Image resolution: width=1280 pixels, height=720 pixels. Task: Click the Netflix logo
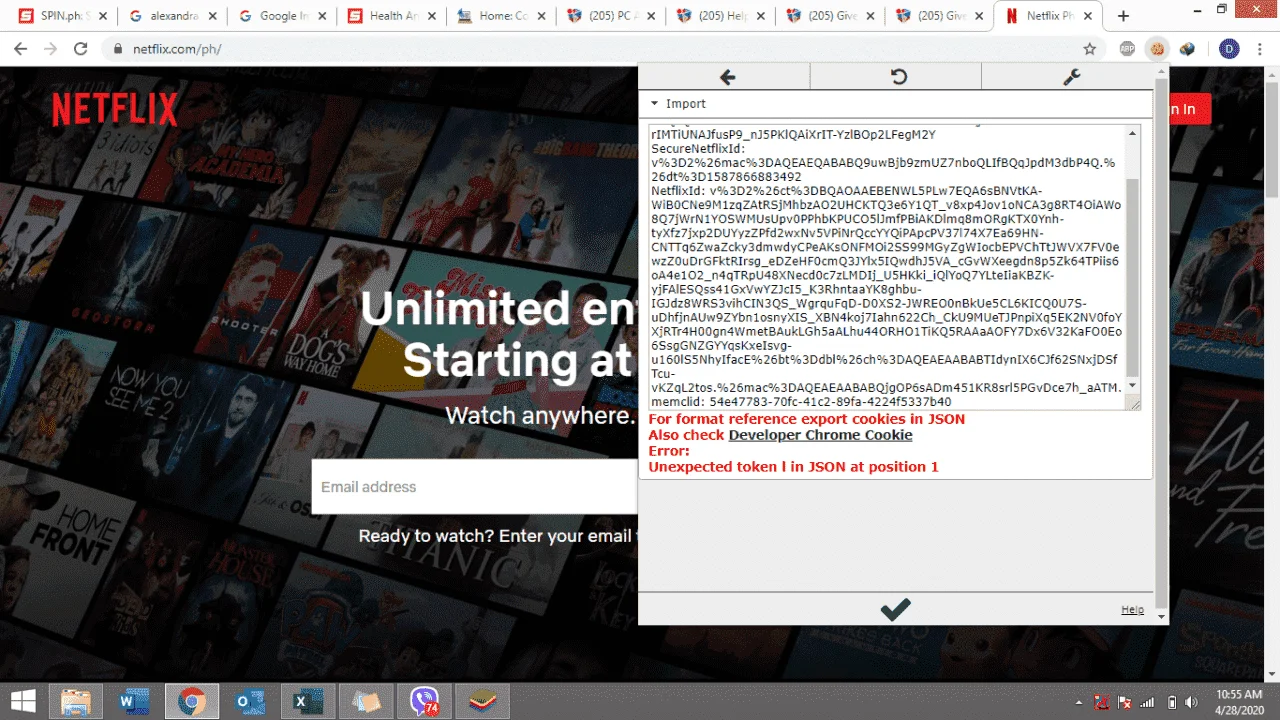pyautogui.click(x=115, y=109)
